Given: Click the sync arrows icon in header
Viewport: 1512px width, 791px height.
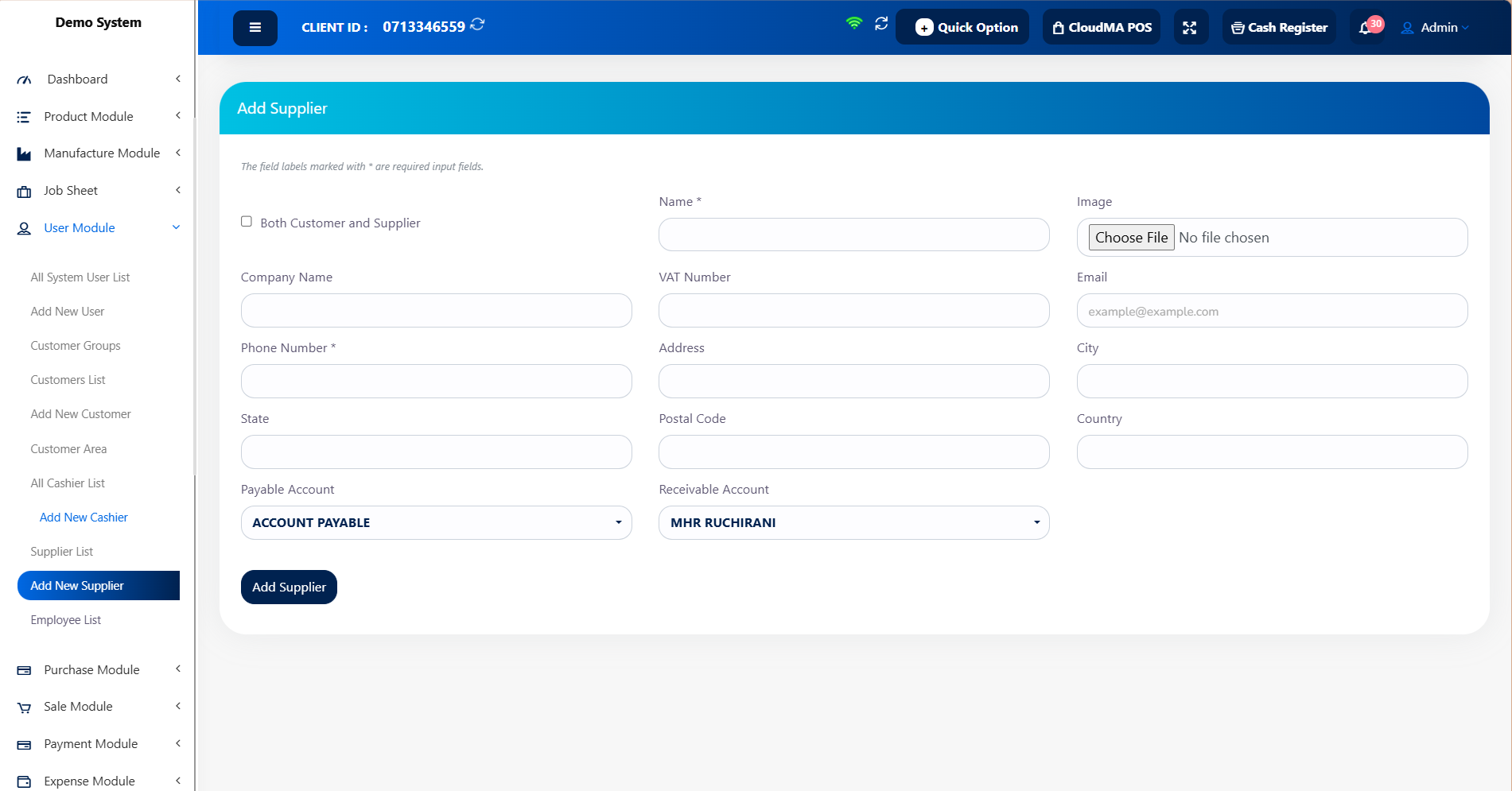Looking at the screenshot, I should [881, 24].
